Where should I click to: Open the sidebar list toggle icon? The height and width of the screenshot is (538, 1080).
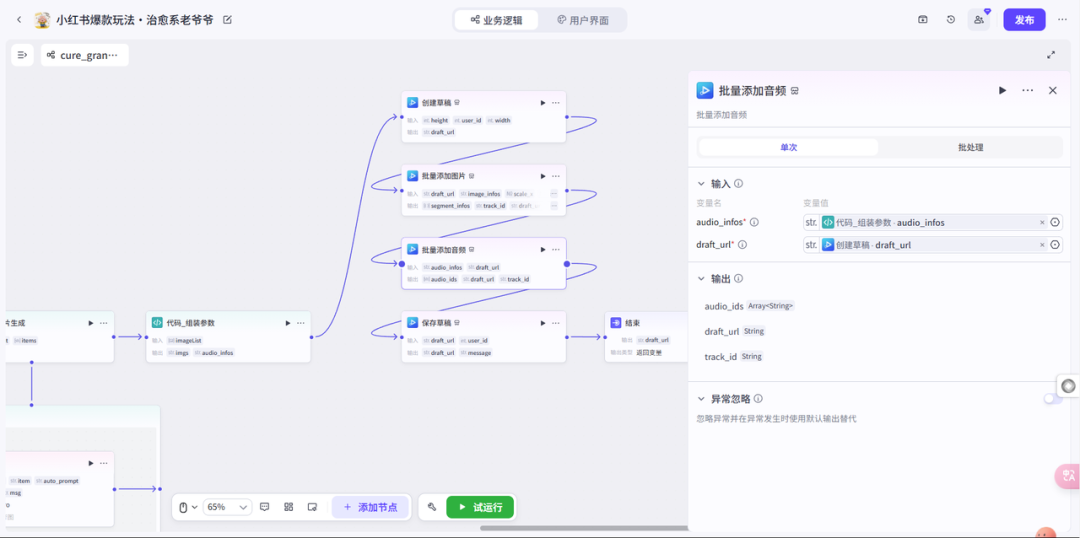[22, 55]
